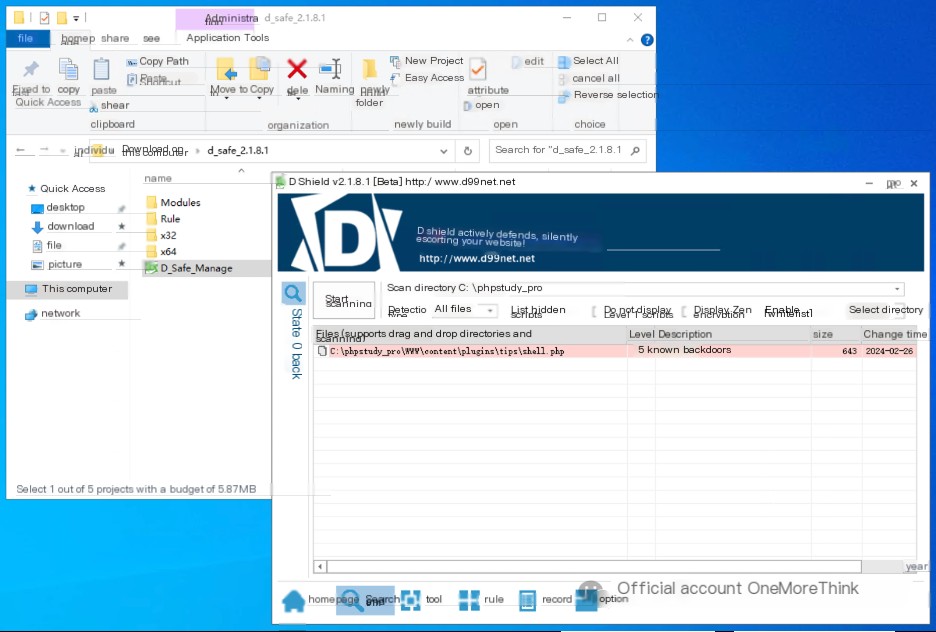This screenshot has height=632, width=936.
Task: Click the new folder icon
Action: click(x=370, y=69)
